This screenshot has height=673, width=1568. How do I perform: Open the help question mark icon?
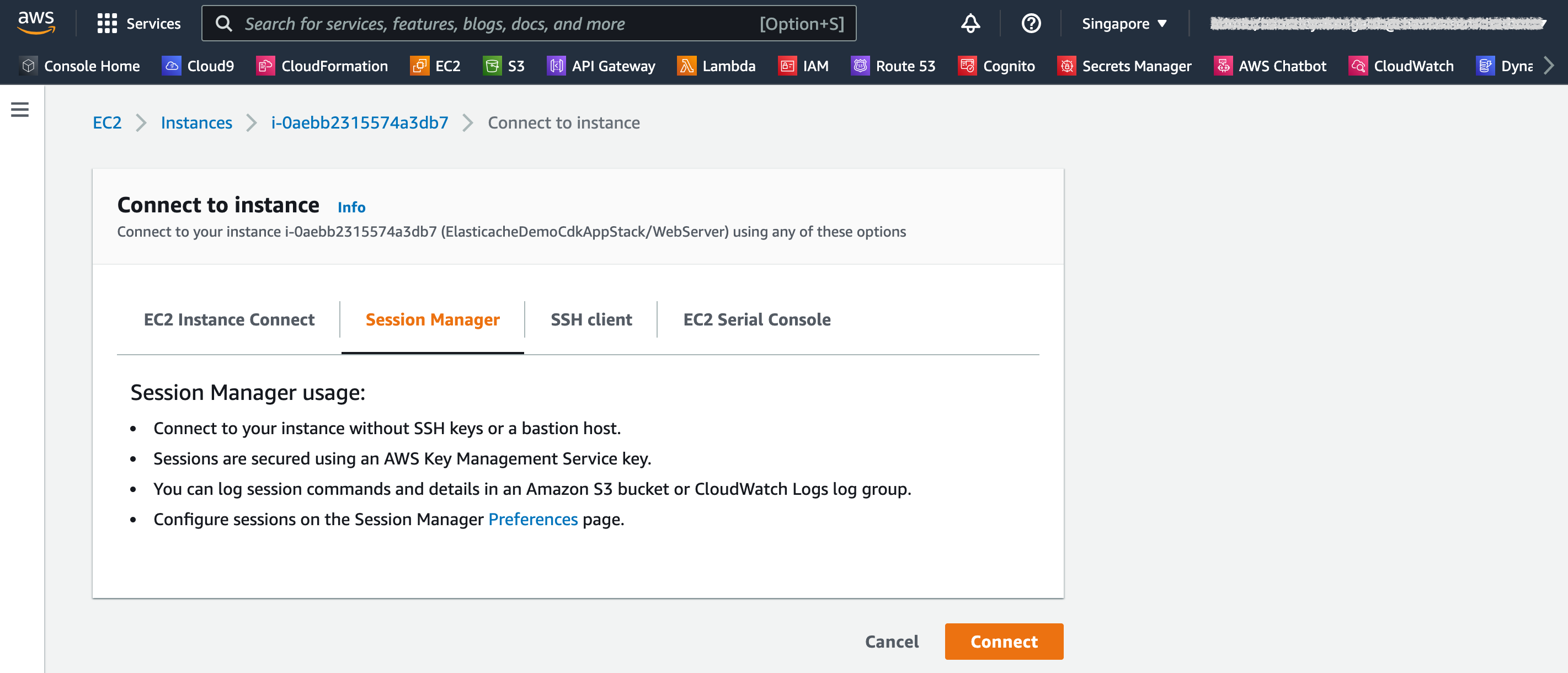click(1031, 24)
